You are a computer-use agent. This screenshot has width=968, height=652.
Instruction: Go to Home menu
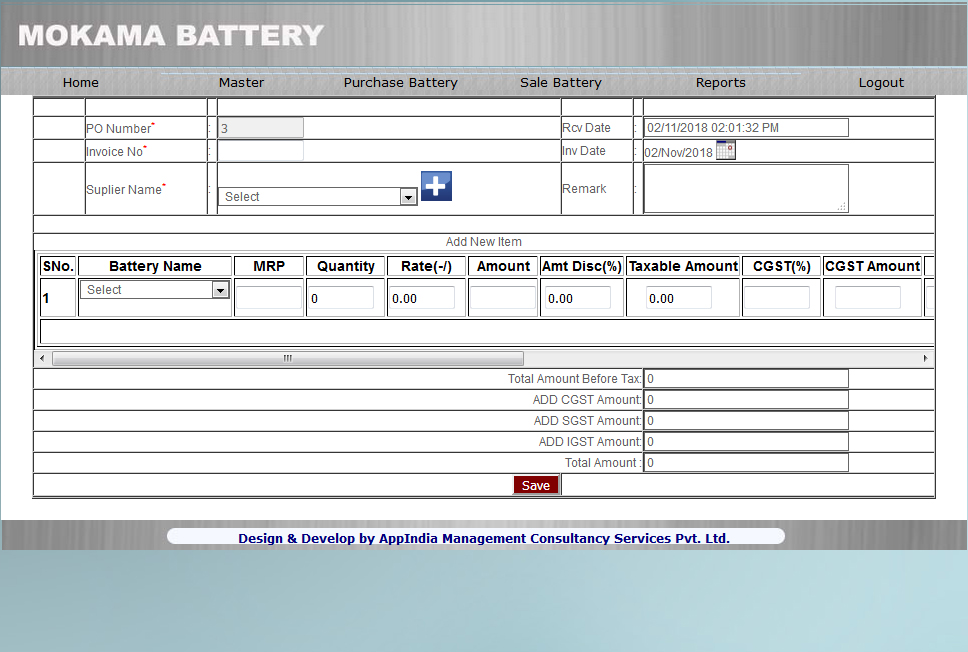[x=81, y=83]
